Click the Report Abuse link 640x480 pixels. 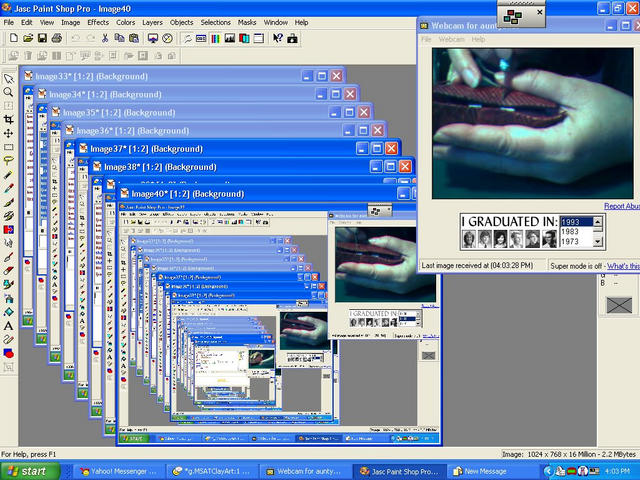622,206
